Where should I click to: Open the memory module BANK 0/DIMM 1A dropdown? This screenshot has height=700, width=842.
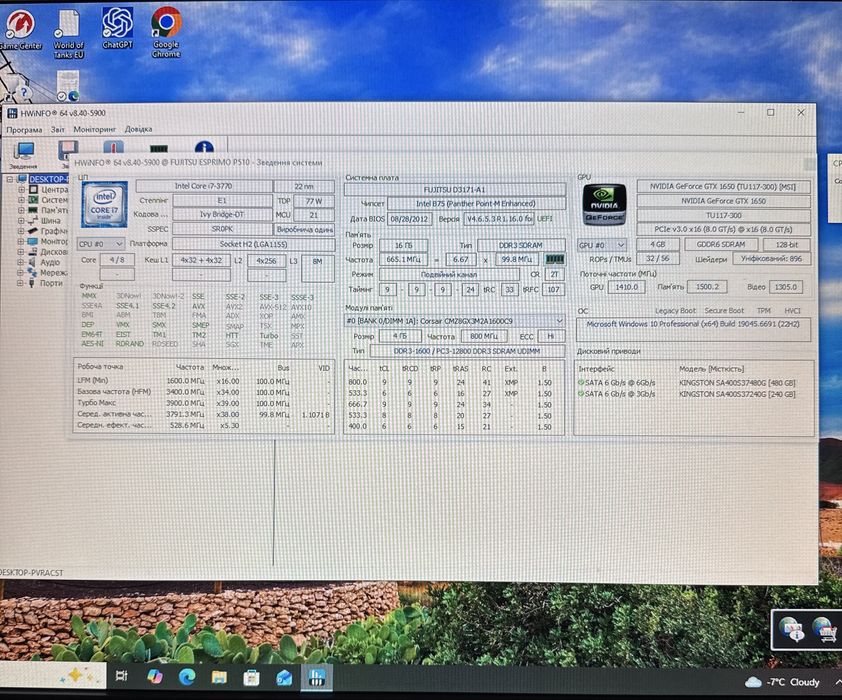click(454, 321)
